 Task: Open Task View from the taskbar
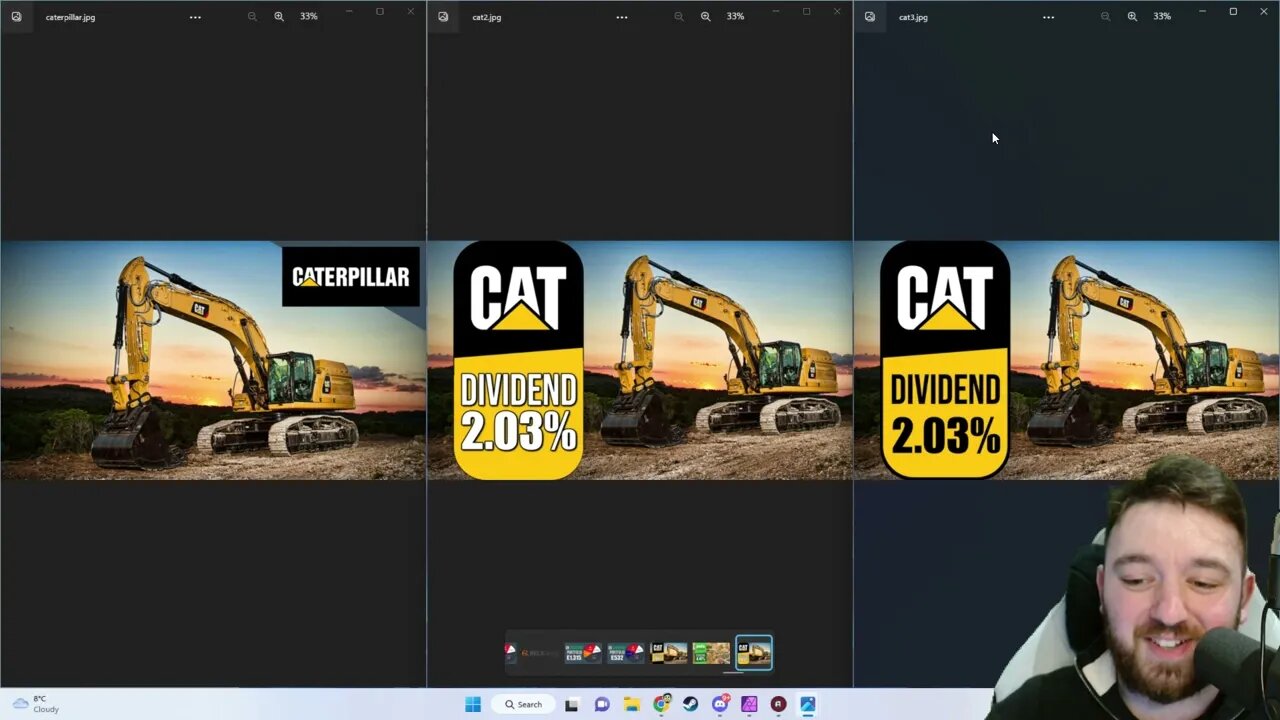(571, 704)
